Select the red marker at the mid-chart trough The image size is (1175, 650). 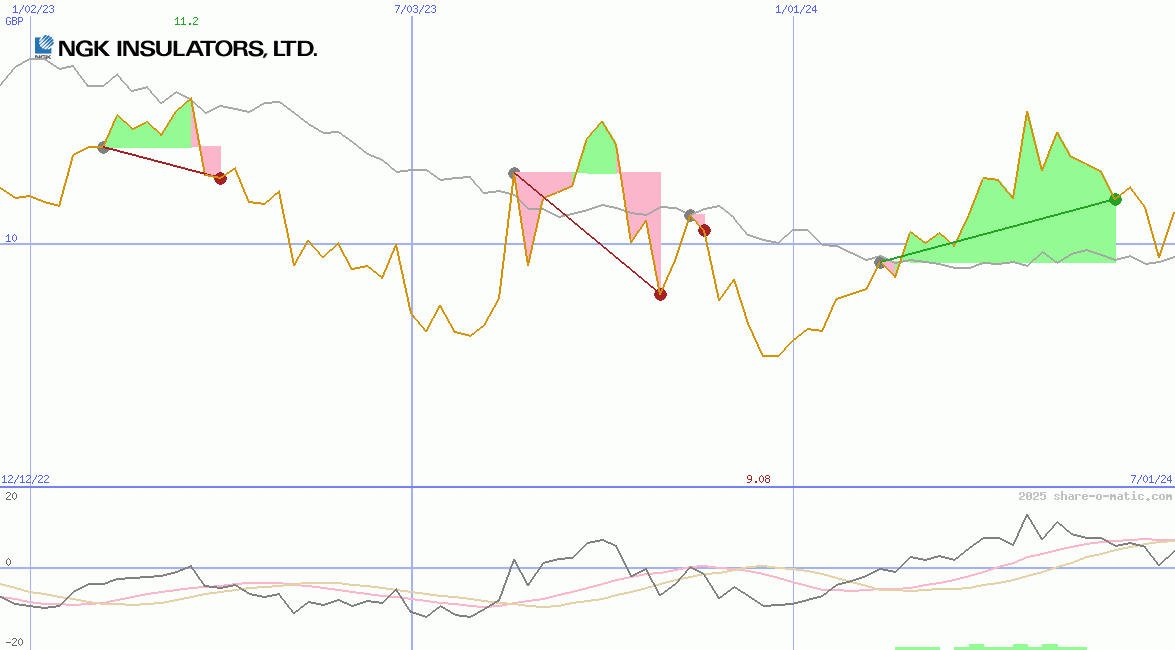coord(660,294)
